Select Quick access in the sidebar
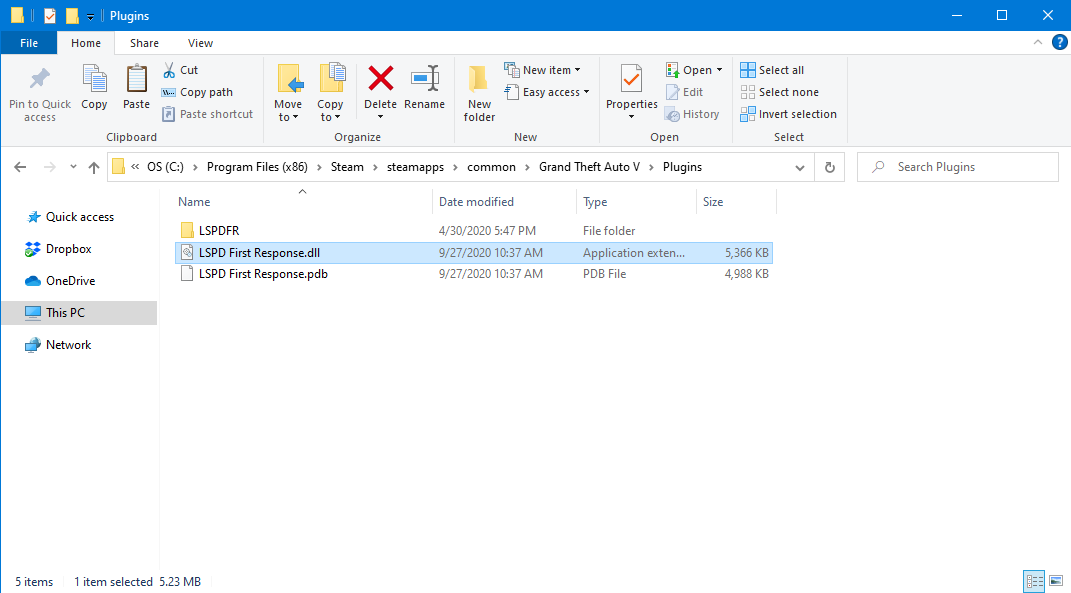Image resolution: width=1071 pixels, height=593 pixels. (x=70, y=217)
